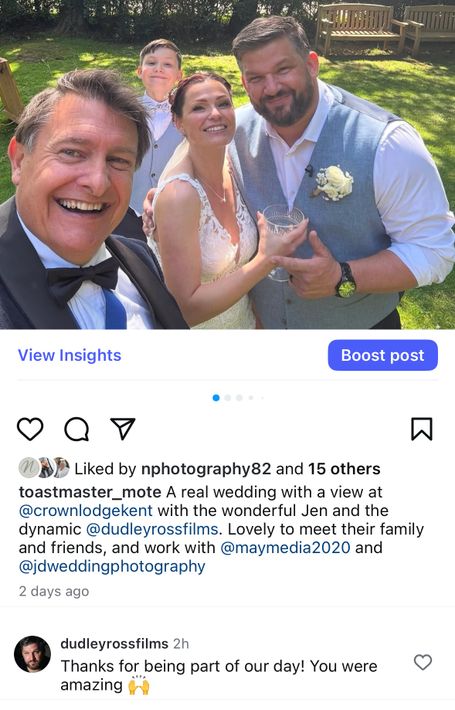Viewport: 455px width, 710px height.
Task: Open @dudleyrossfilms mention in caption
Action: 152,529
